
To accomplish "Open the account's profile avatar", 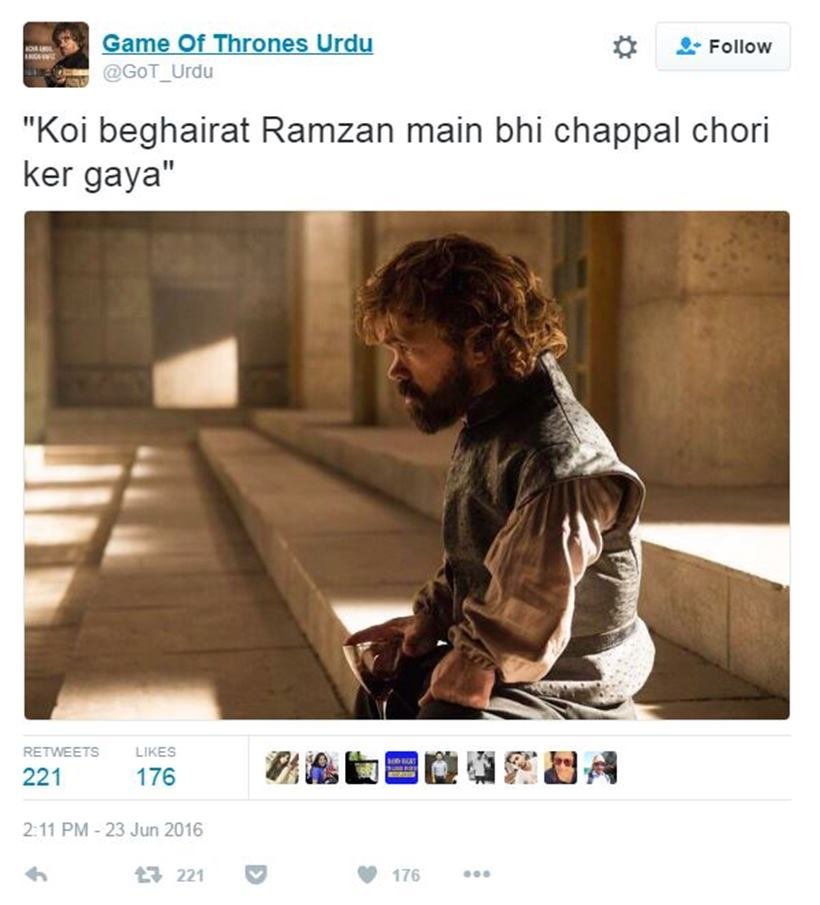I will [x=56, y=55].
